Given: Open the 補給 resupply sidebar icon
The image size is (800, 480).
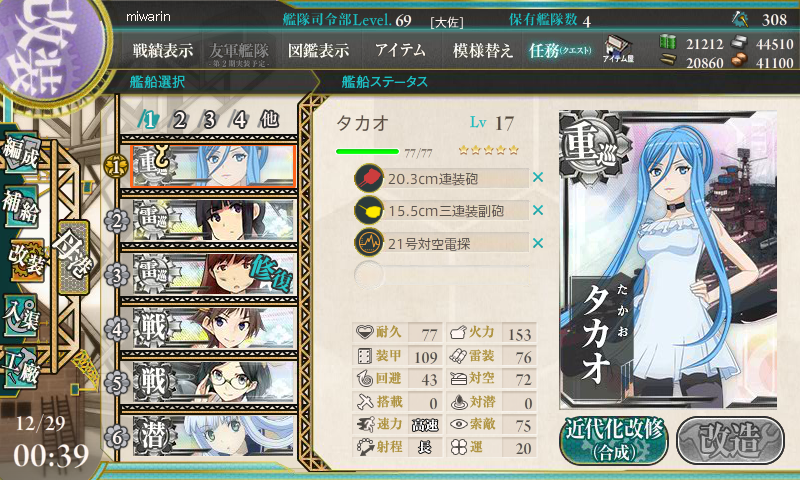Looking at the screenshot, I should point(21,207).
